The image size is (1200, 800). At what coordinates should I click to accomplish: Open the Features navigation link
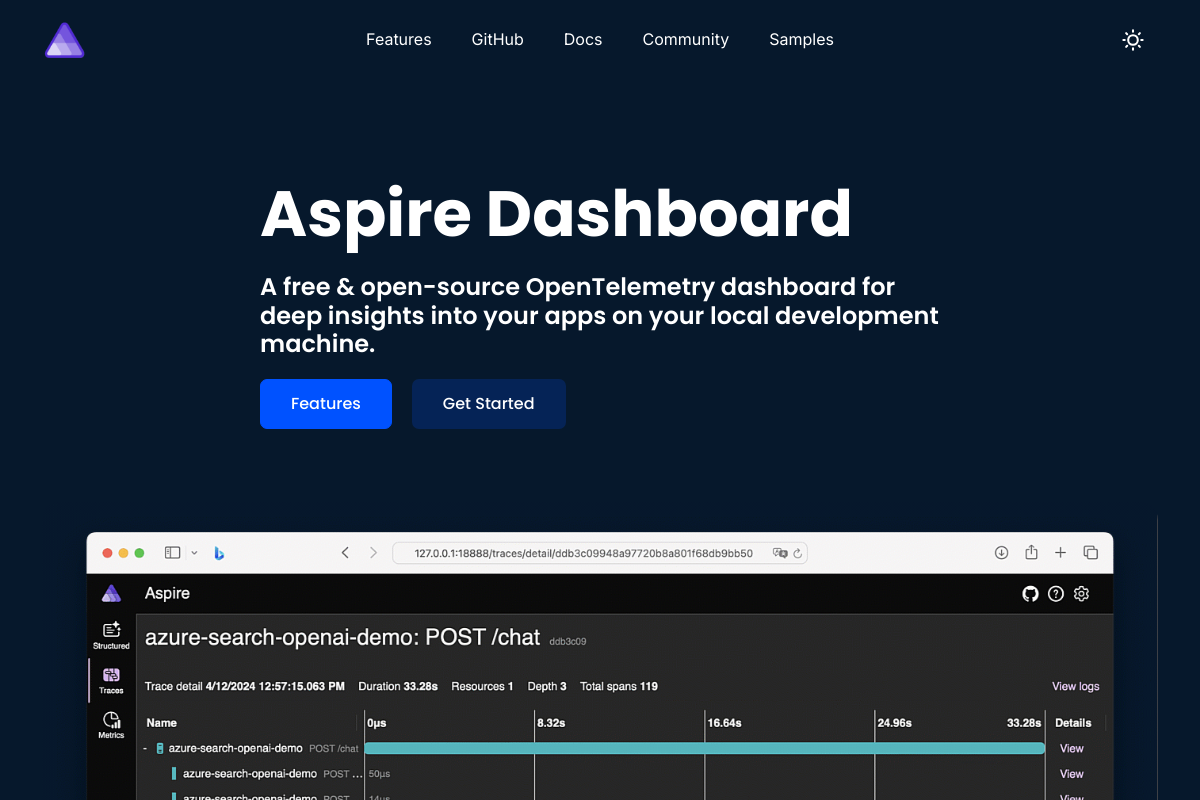pyautogui.click(x=399, y=40)
